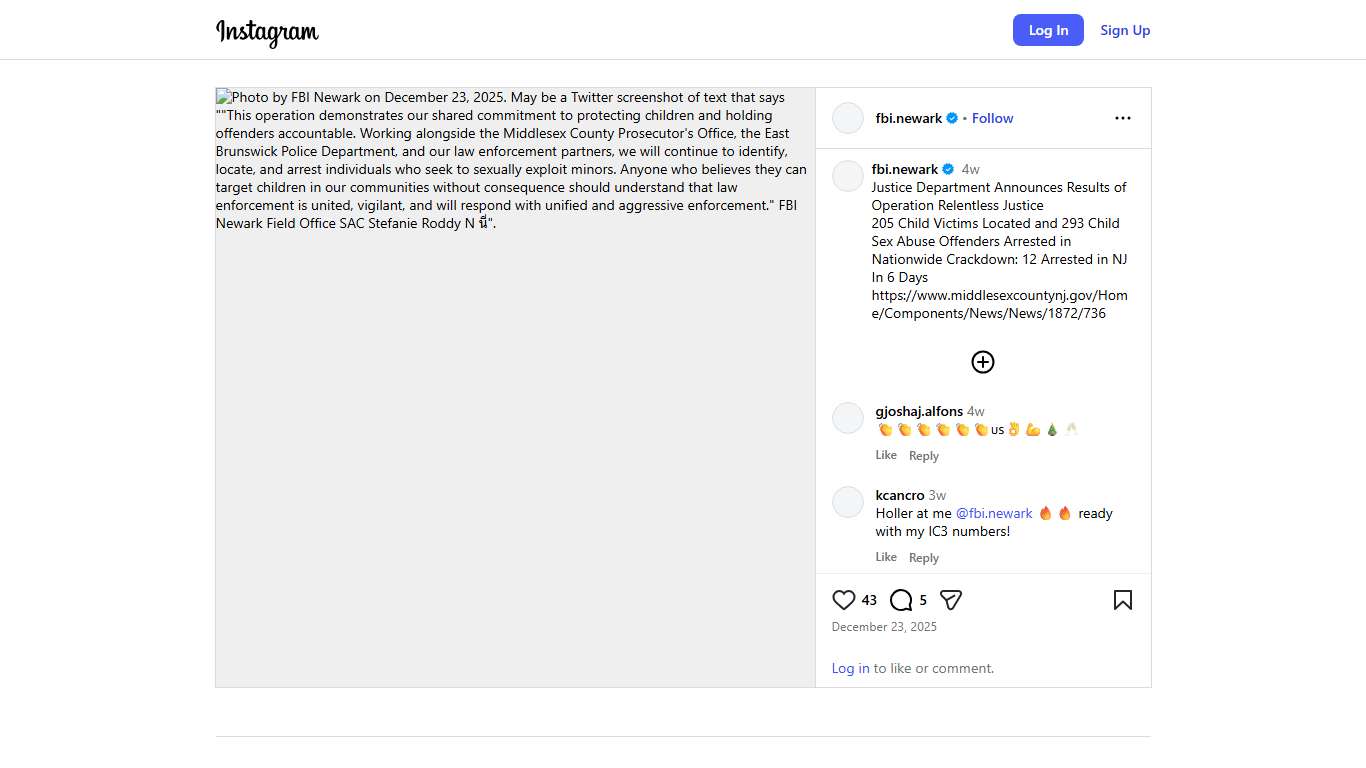Follow the fbi.newark account
1366x768 pixels.
992,118
